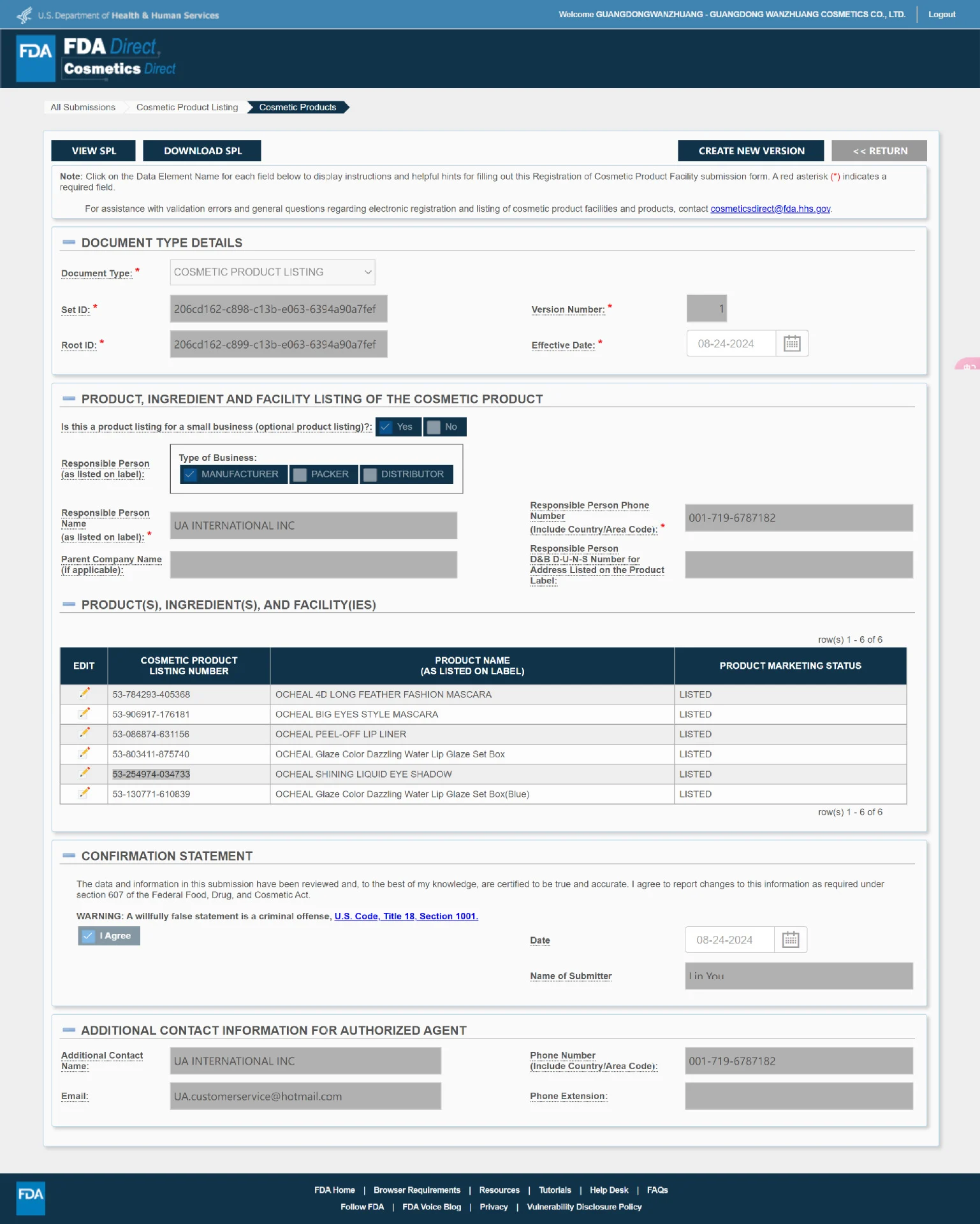Check the PACKER business type
This screenshot has width=980, height=1224.
pyautogui.click(x=300, y=474)
